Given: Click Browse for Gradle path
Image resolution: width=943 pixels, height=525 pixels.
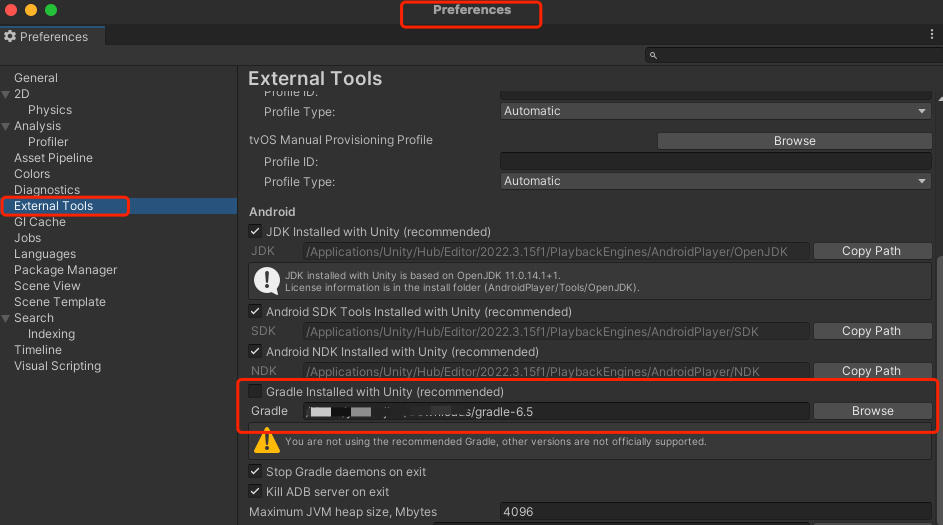Looking at the screenshot, I should click(872, 411).
